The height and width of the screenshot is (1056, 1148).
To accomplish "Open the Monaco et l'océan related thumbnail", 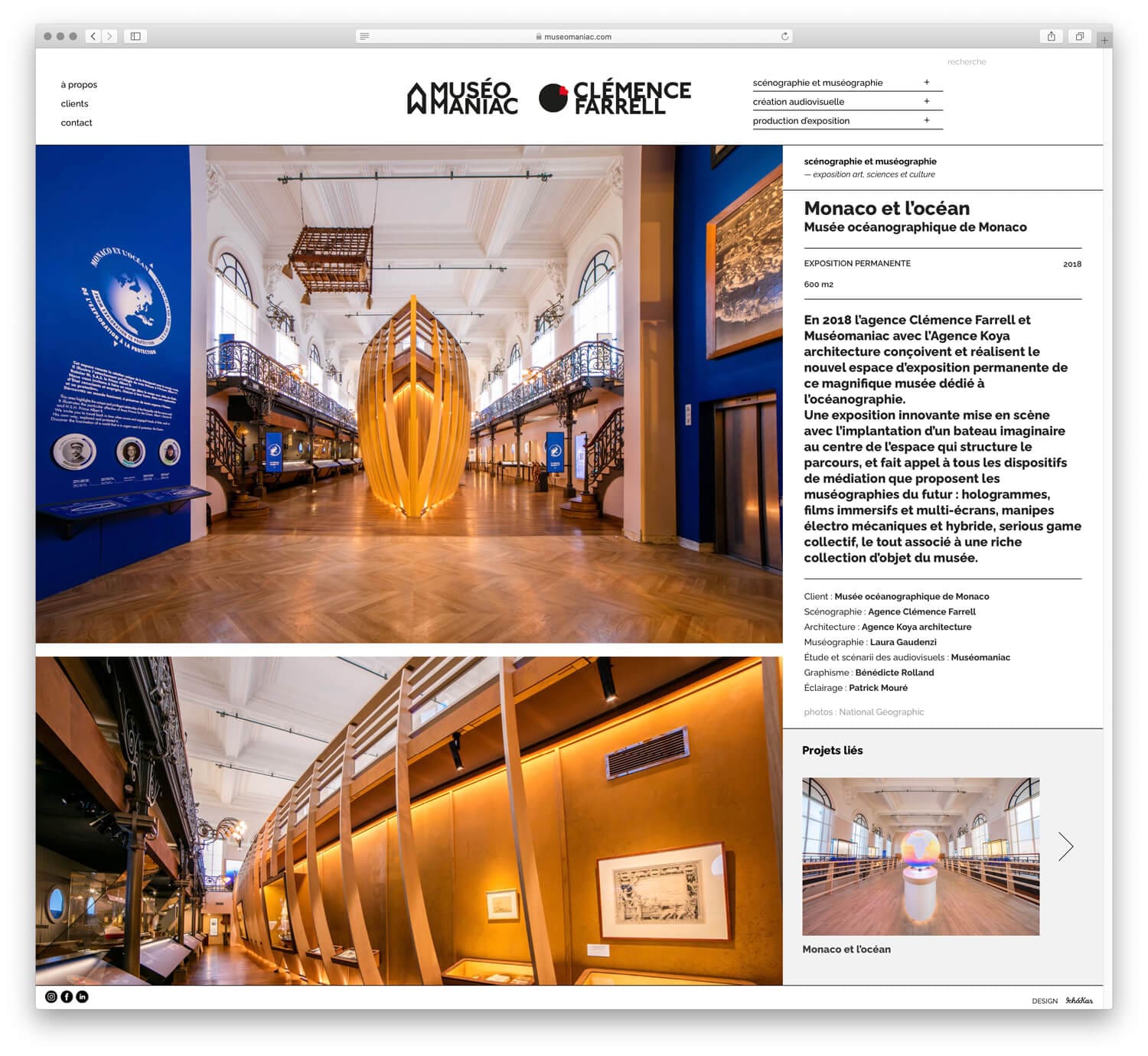I will click(x=920, y=856).
